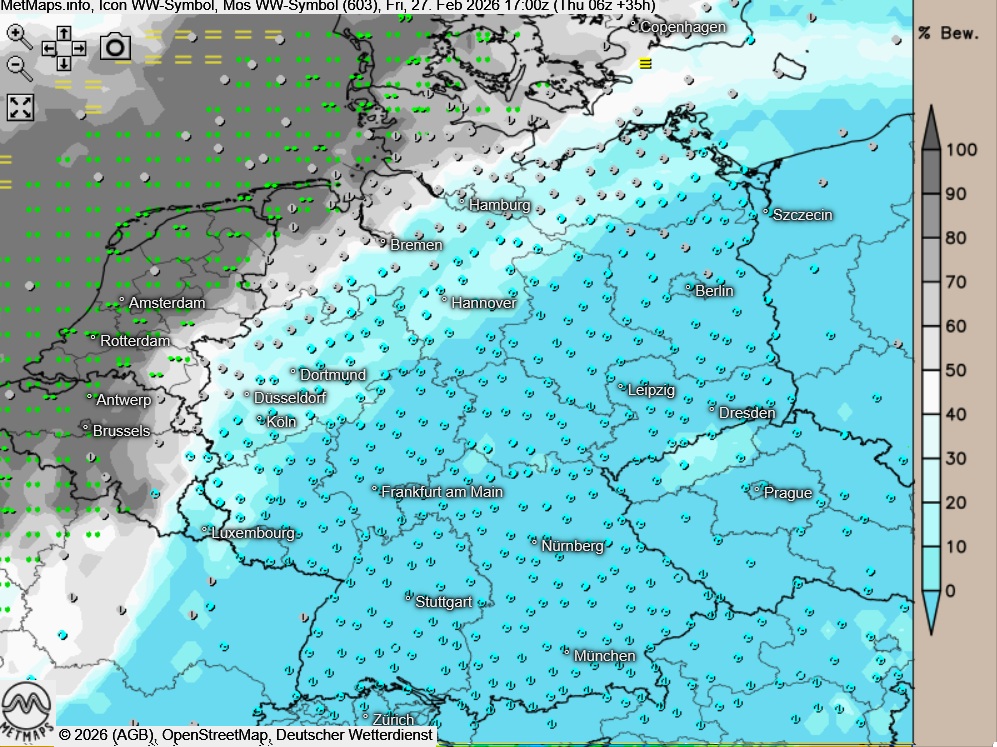Image resolution: width=997 pixels, height=747 pixels.
Task: Pan map right with the right arrow
Action: (79, 48)
